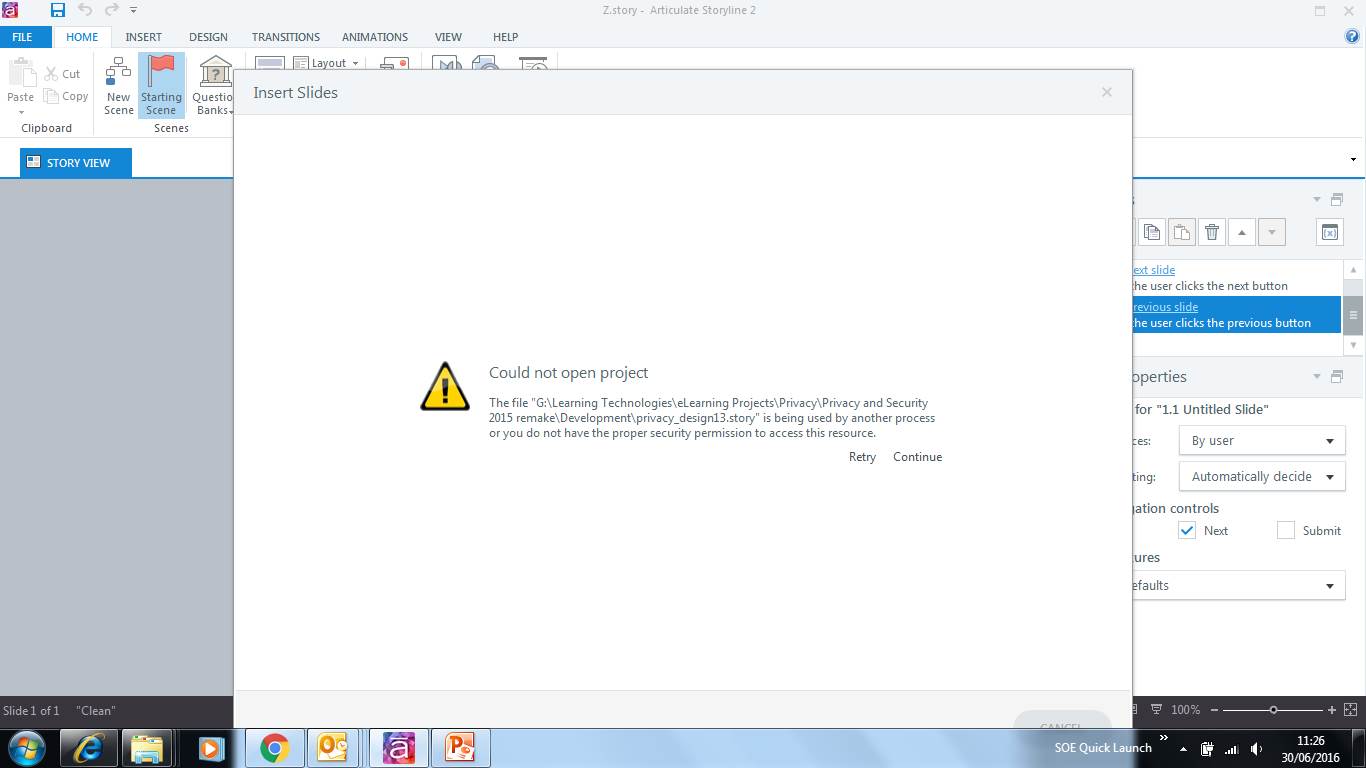The height and width of the screenshot is (768, 1366).
Task: Open Google Chrome from the taskbar
Action: click(275, 748)
